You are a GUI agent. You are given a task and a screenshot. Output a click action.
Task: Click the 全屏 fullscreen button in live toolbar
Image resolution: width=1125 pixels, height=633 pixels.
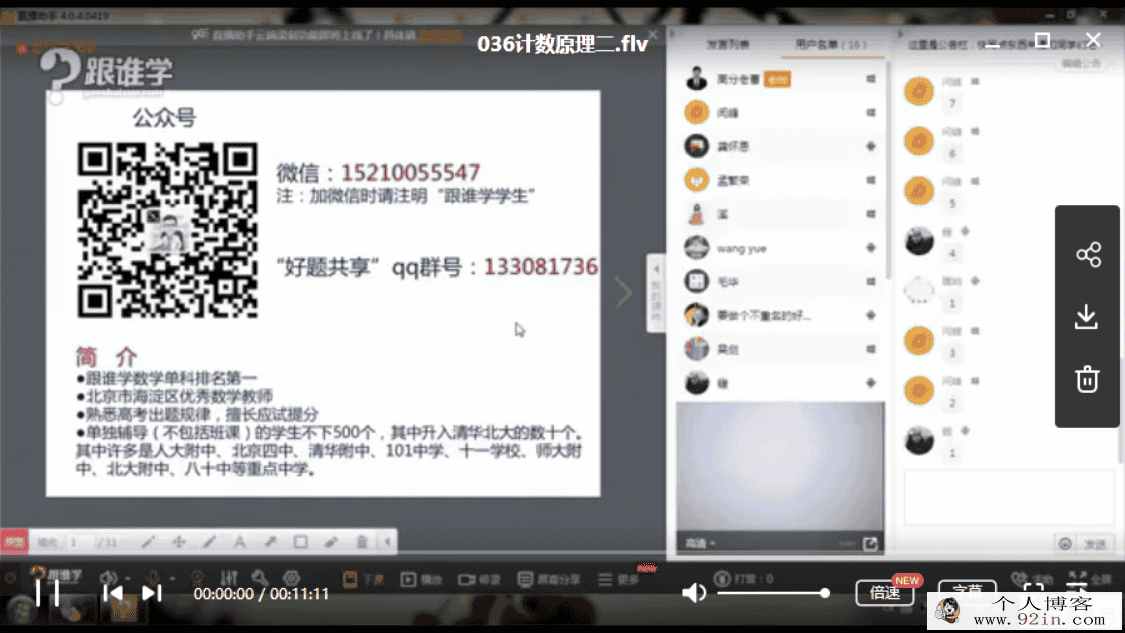click(1090, 578)
